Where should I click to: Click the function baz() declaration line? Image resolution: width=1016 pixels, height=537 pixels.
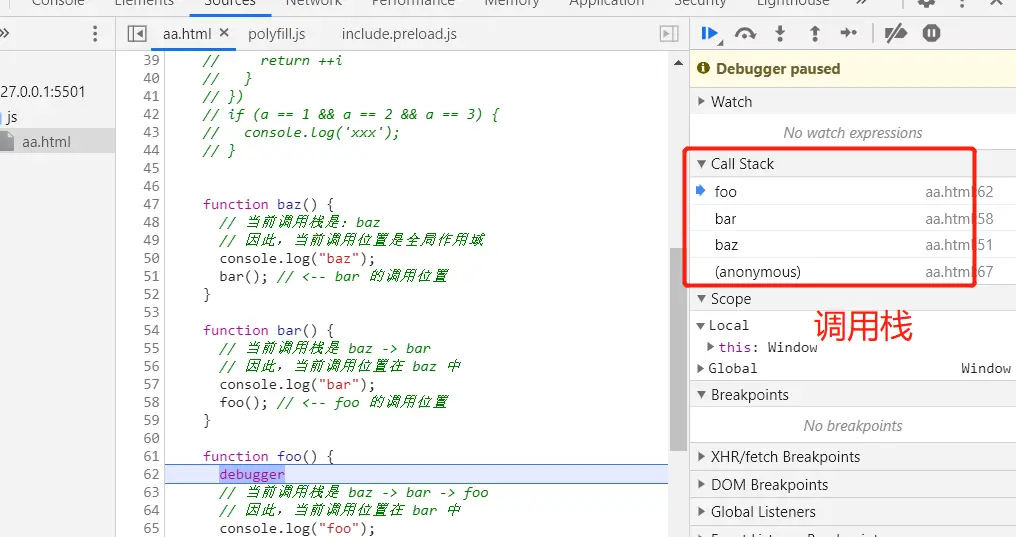coord(268,204)
